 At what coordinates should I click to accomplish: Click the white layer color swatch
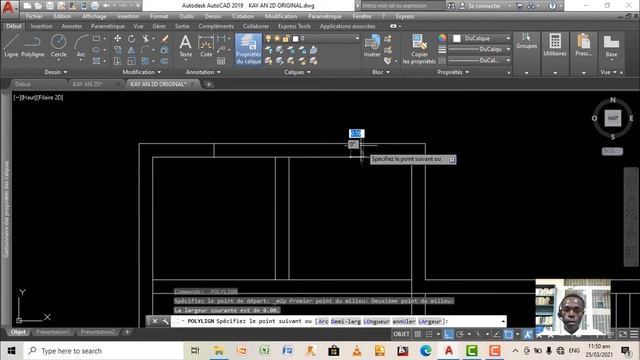tap(296, 38)
